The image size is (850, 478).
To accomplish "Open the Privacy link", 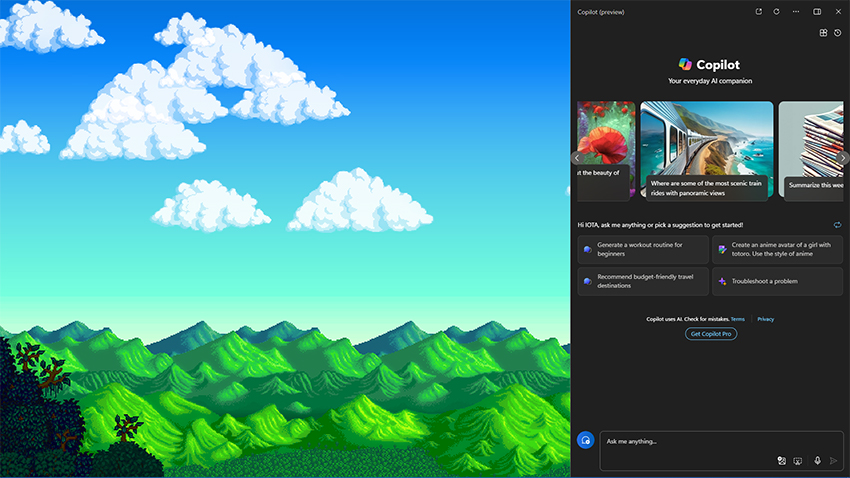I will pos(765,319).
